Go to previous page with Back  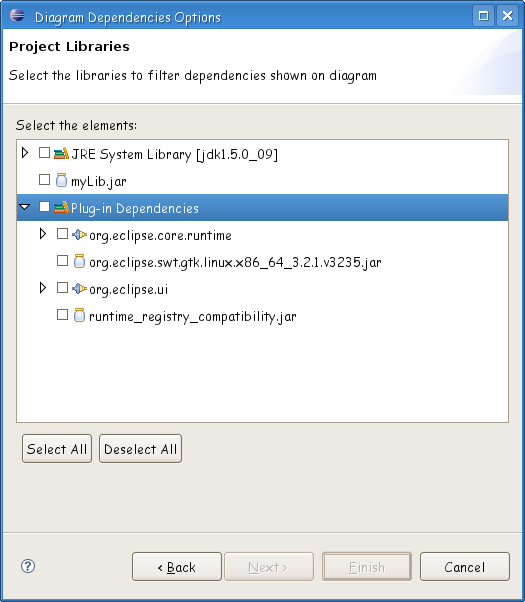(177, 567)
